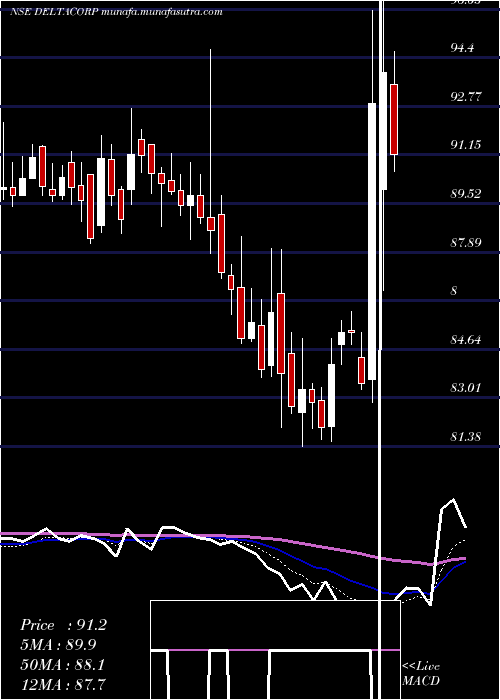The width and height of the screenshot is (500, 700).
Task: Click the 50MA : 88.1 value
Action: (x=62, y=665)
